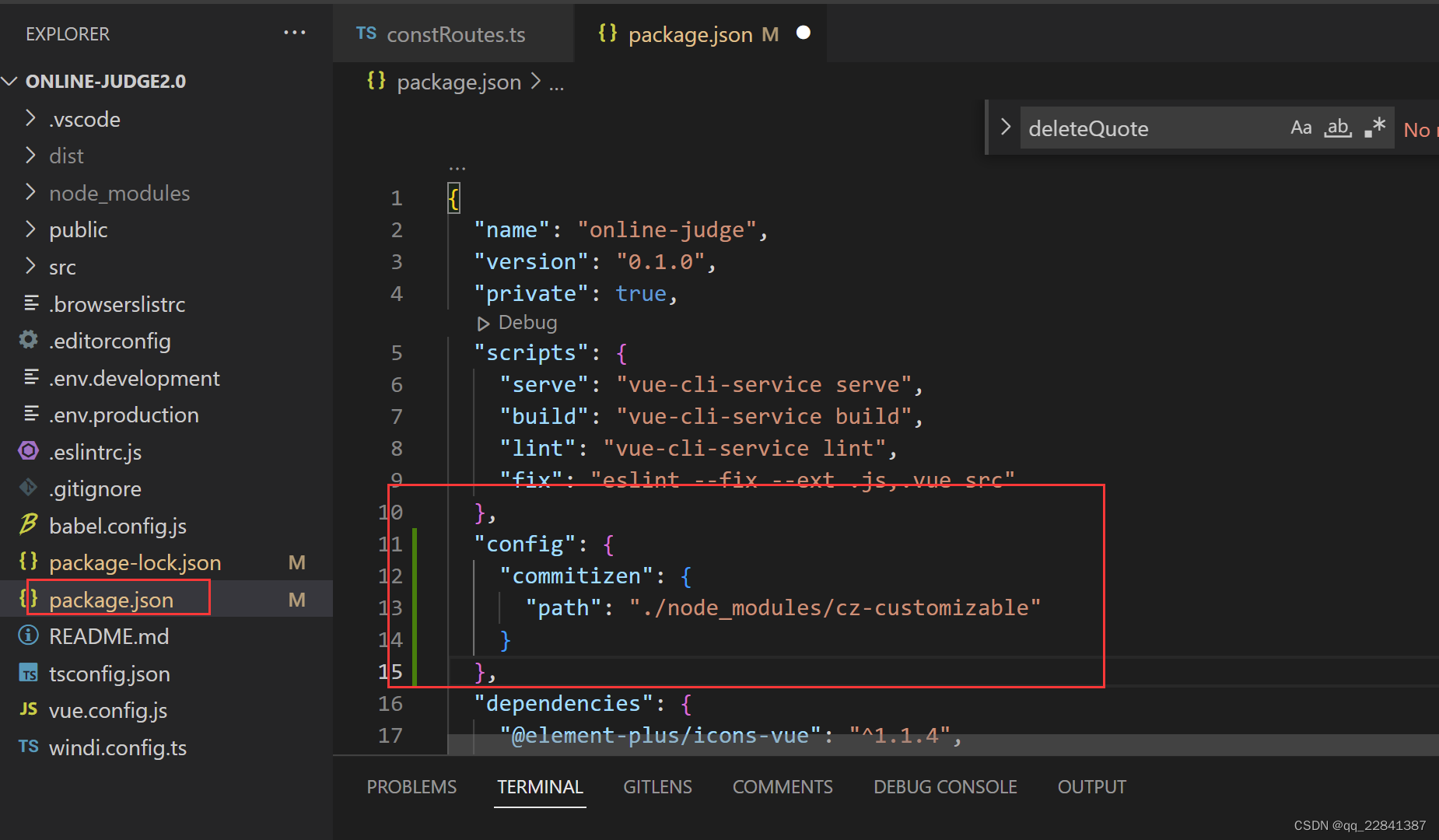Click the README.md info icon
Viewport: 1439px width, 840px height.
[x=29, y=636]
